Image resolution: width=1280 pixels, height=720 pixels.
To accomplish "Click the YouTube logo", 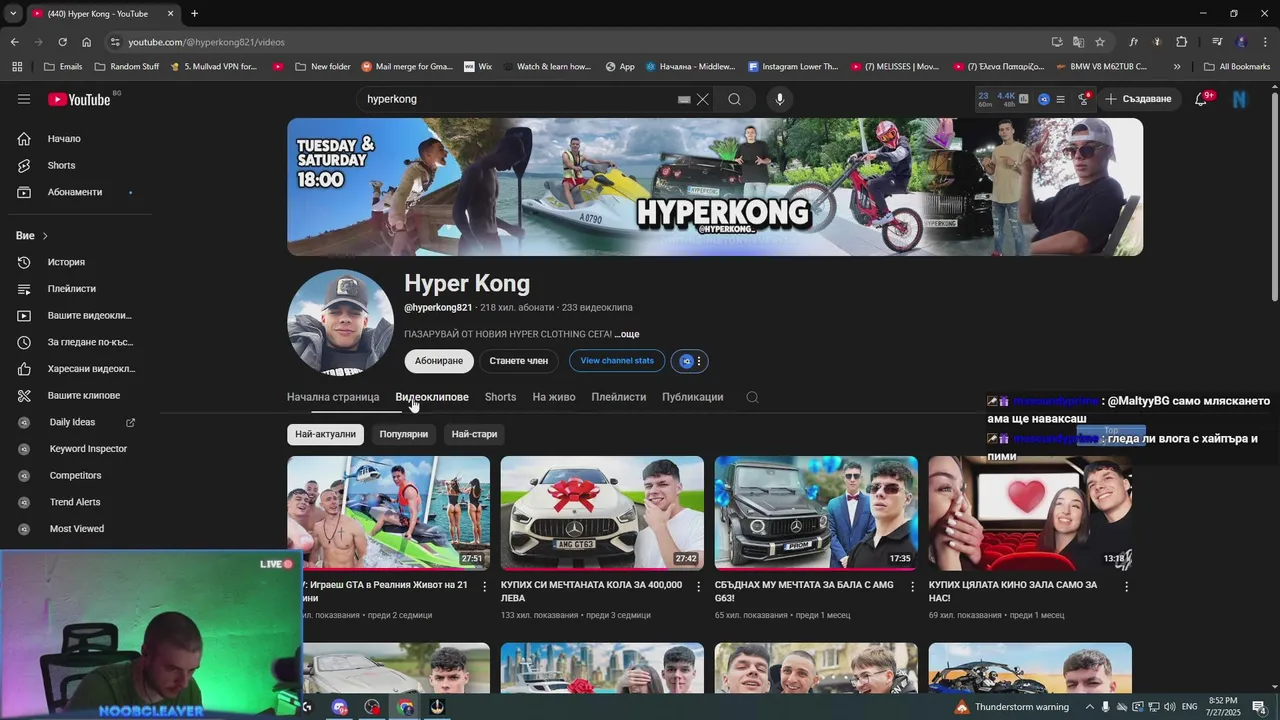I will pos(79,99).
